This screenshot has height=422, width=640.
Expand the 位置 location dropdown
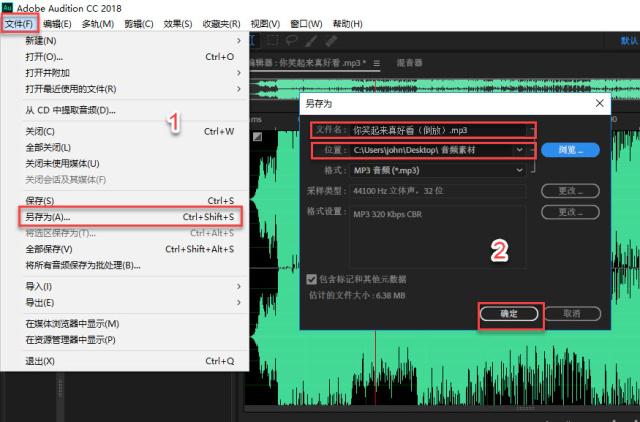pos(519,150)
